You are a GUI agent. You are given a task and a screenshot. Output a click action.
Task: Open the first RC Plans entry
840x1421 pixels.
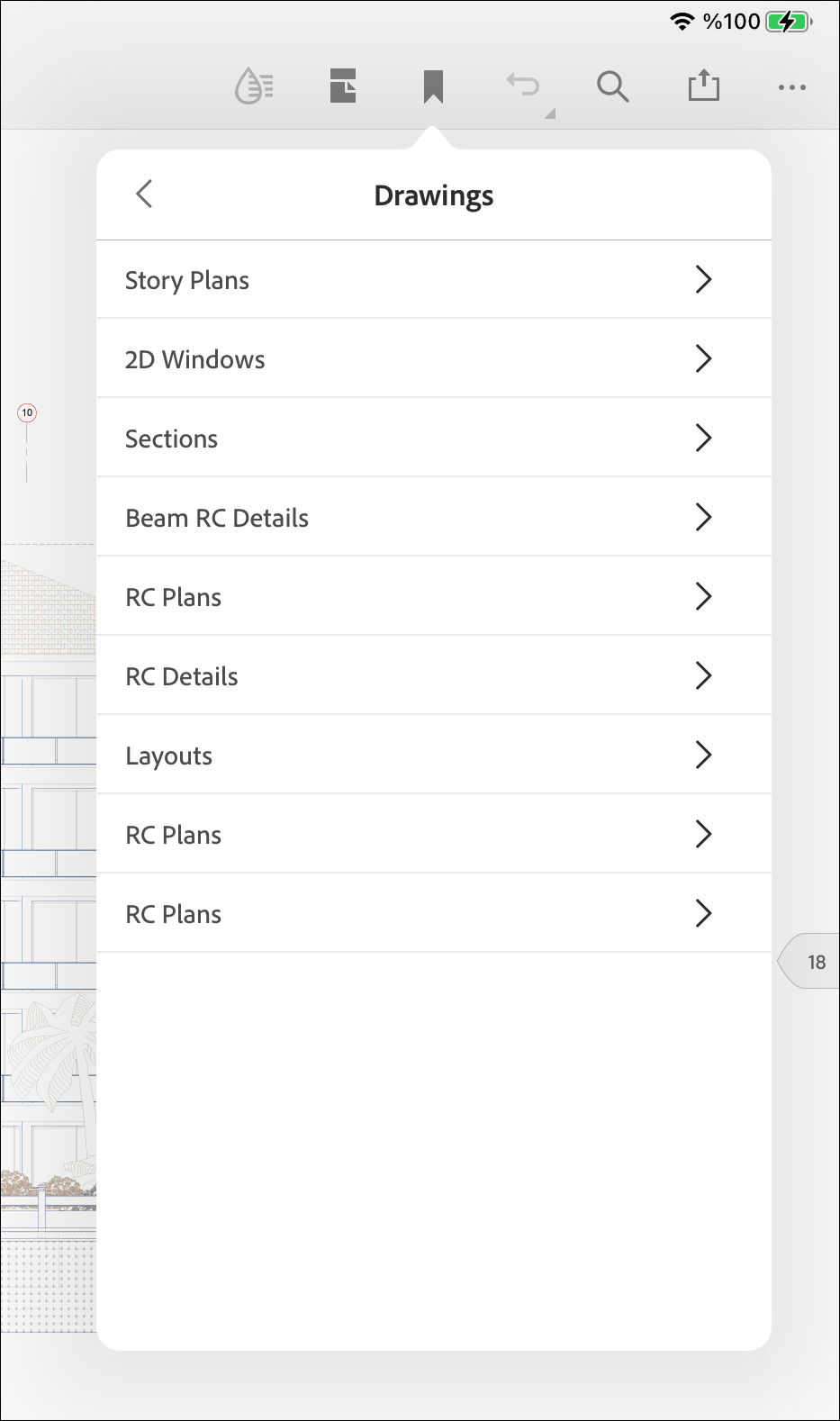coord(174,597)
